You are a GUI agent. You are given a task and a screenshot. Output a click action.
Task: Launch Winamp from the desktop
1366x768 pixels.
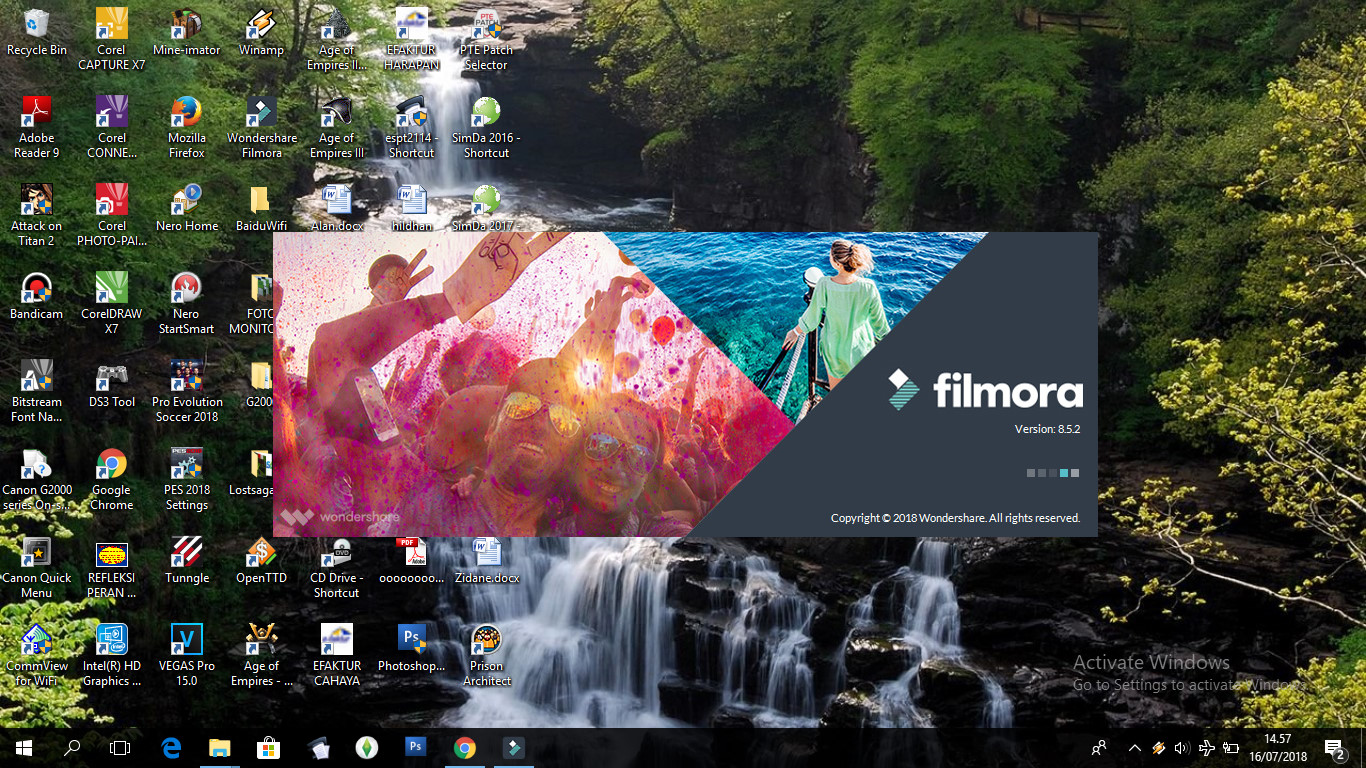[x=261, y=33]
